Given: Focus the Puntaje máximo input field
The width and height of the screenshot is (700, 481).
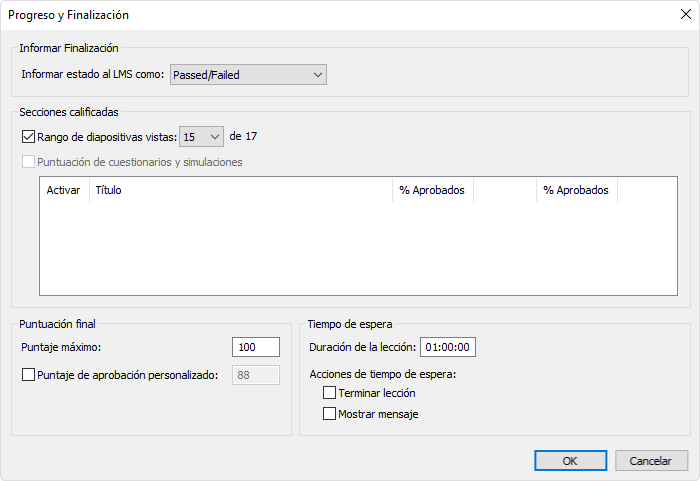Looking at the screenshot, I should coord(256,347).
